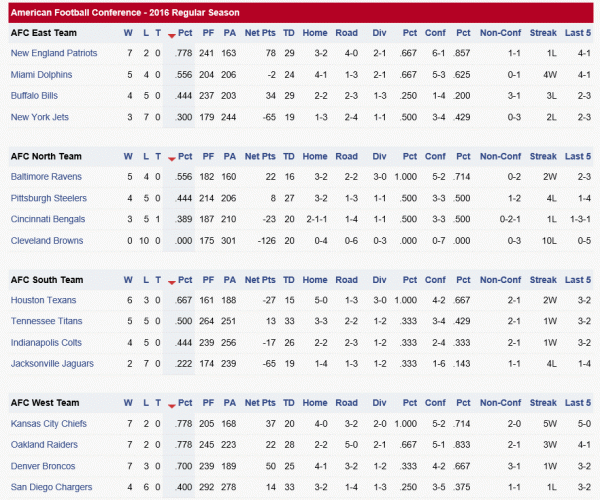Select Cincinnati Bengals 0-2-1 non-conference record

pyautogui.click(x=510, y=219)
